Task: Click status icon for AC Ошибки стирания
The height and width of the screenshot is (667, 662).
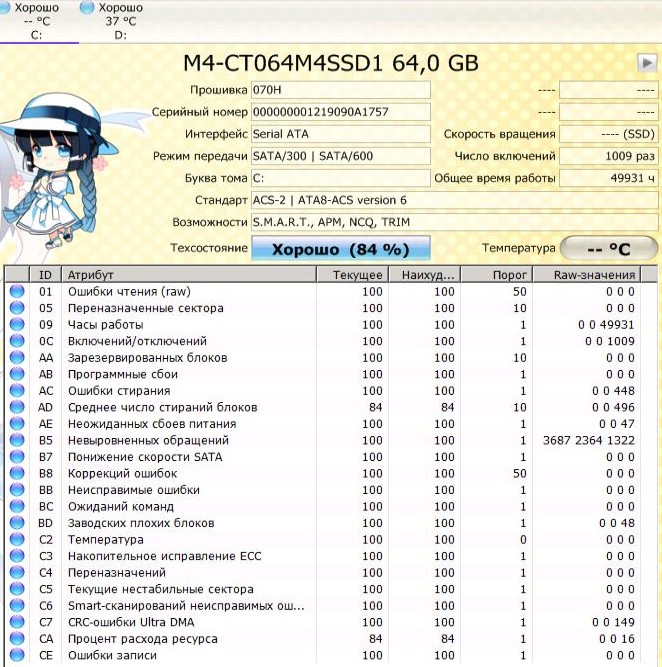Action: [x=17, y=391]
